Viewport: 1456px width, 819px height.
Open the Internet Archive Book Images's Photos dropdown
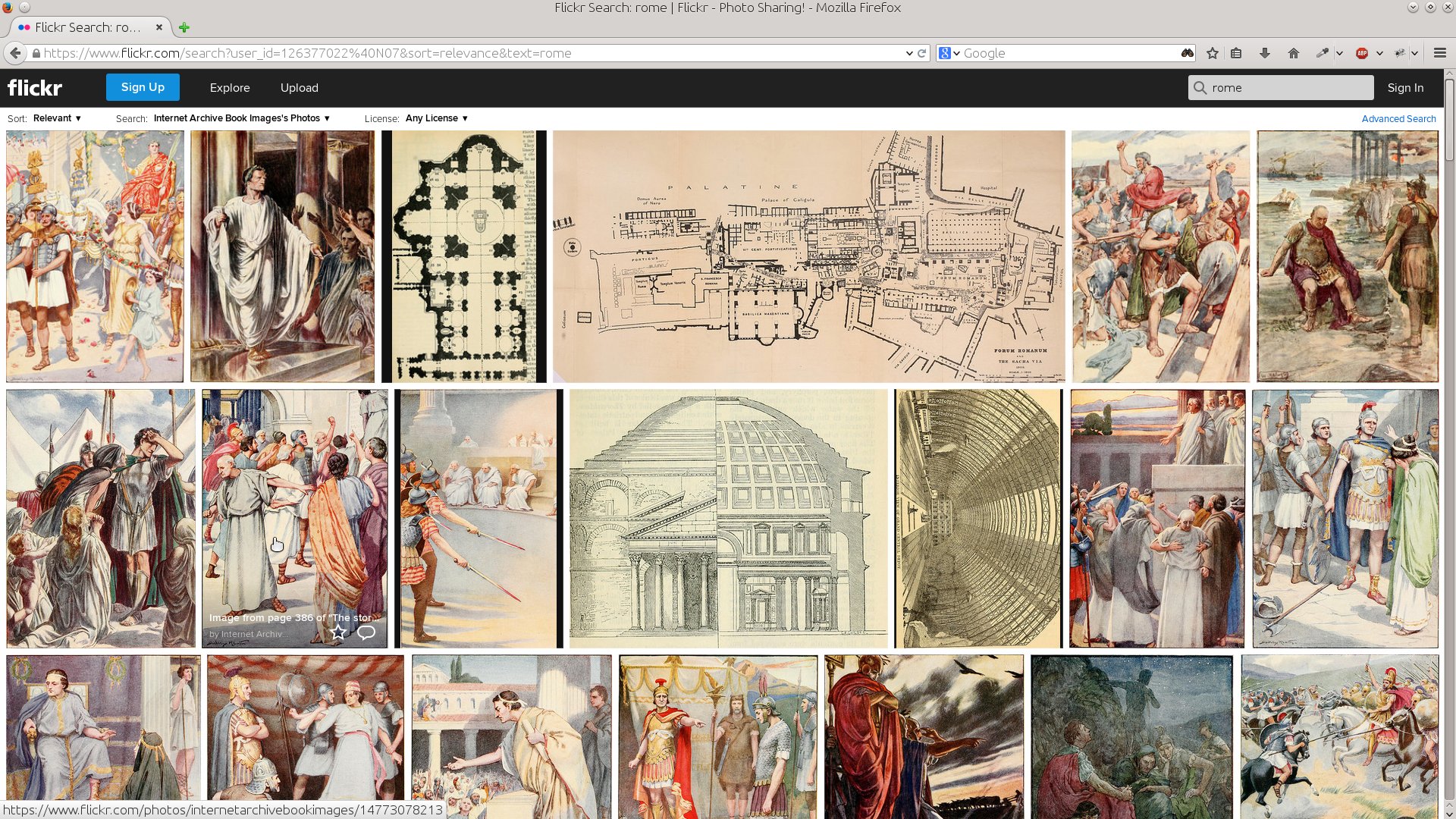coord(242,118)
